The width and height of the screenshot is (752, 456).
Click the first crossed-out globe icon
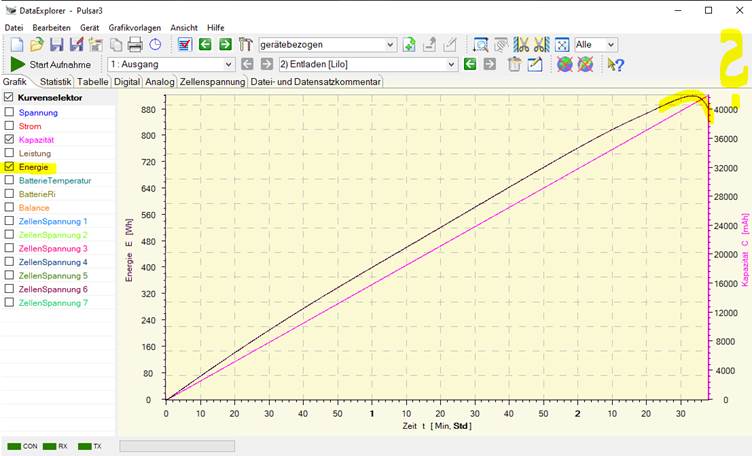click(x=564, y=64)
